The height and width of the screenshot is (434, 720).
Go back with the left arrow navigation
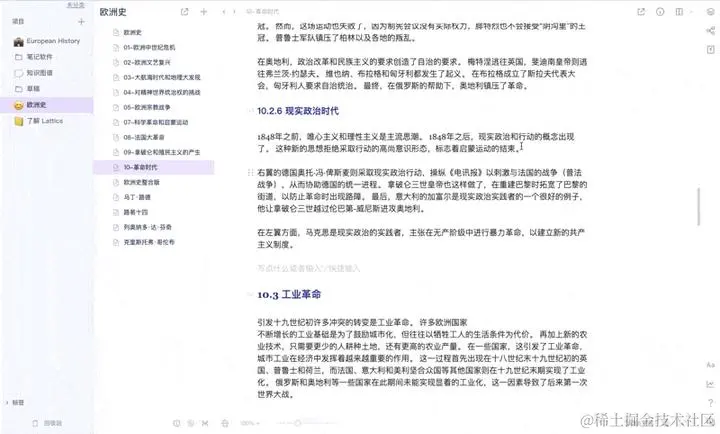pos(224,12)
